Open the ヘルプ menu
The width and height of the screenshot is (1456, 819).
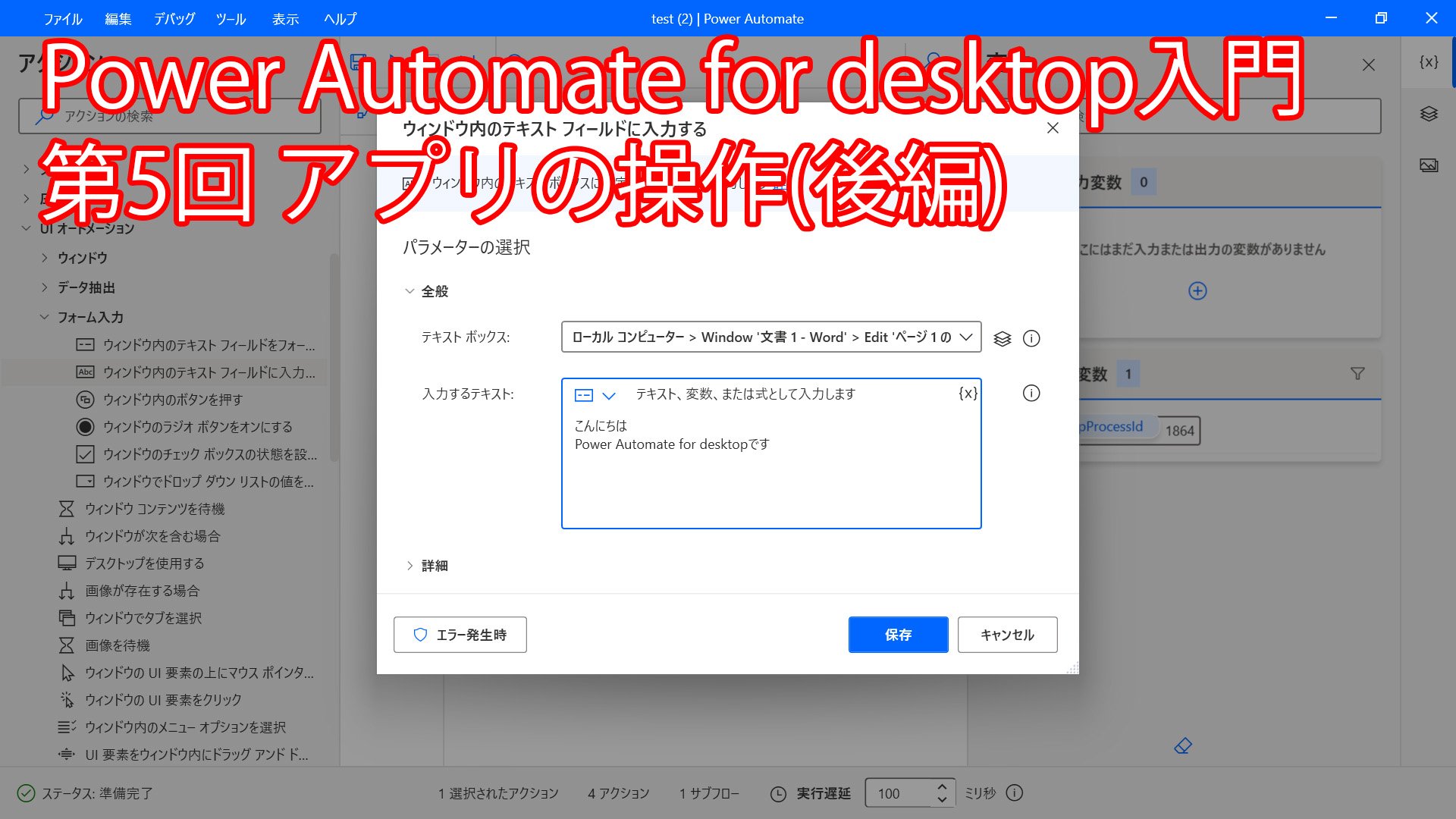340,18
